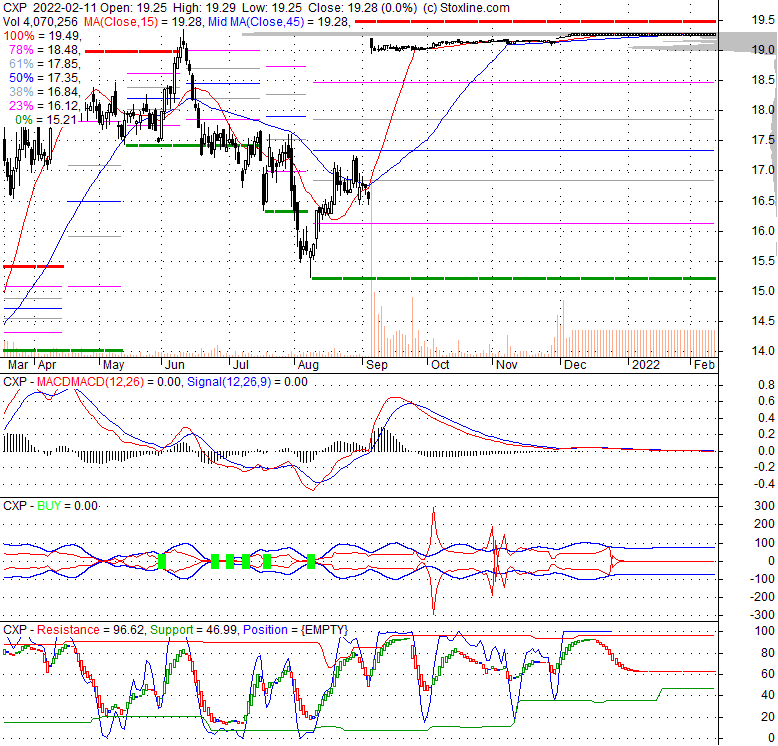Click the 100% = 19.49 Fibonacci level
This screenshot has height=746, width=778.
tap(42, 36)
